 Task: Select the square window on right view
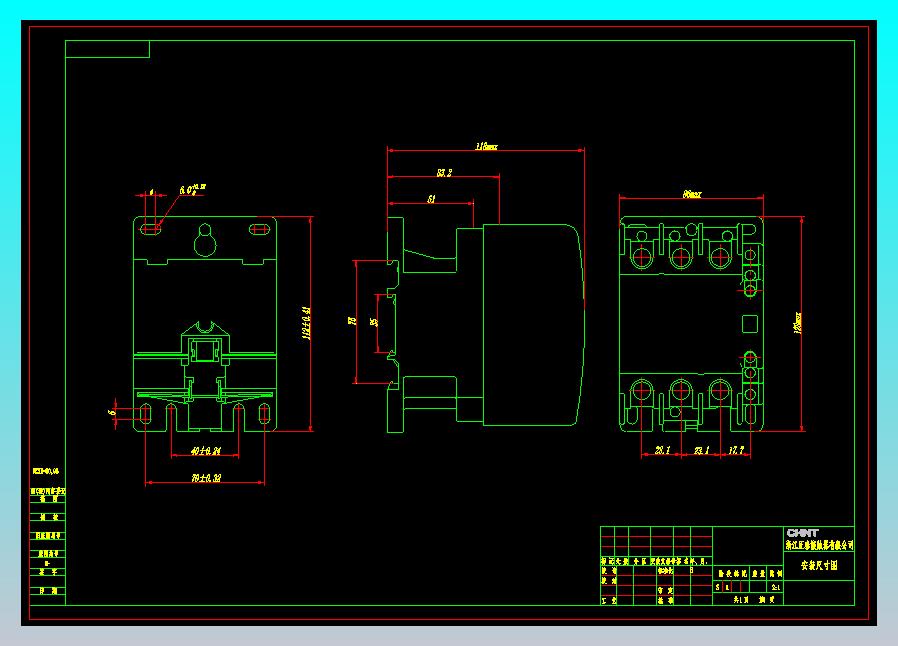tap(750, 324)
